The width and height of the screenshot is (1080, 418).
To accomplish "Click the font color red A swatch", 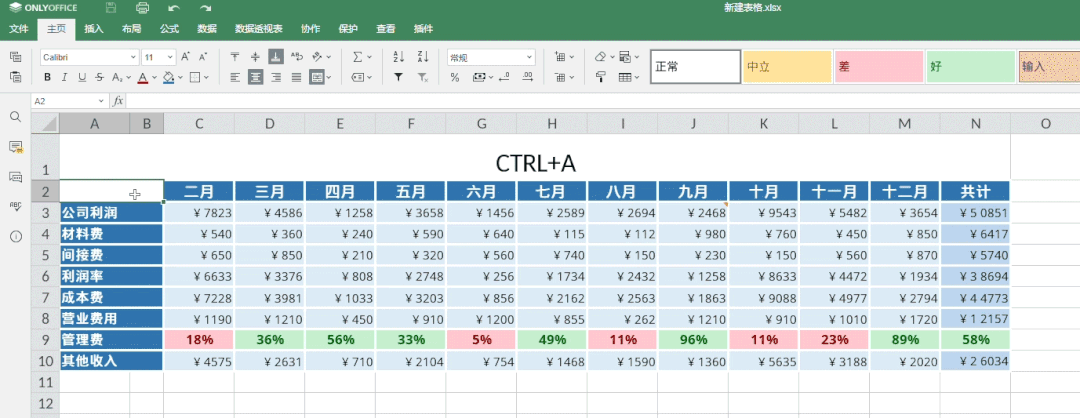I will [142, 77].
